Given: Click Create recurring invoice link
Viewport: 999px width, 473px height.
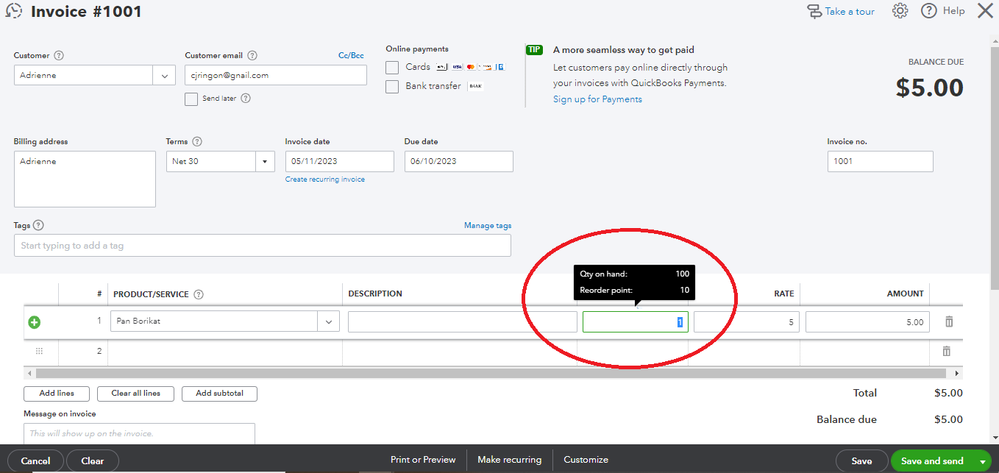Looking at the screenshot, I should [325, 180].
